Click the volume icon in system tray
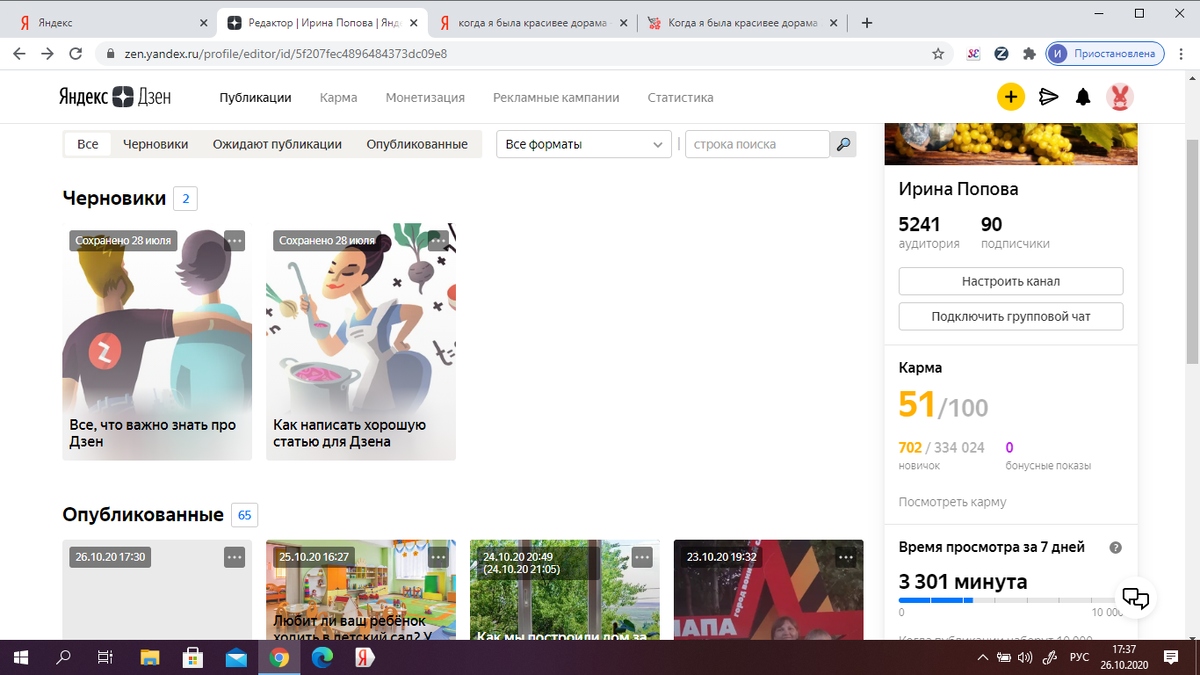Viewport: 1200px width, 675px height. (1024, 657)
